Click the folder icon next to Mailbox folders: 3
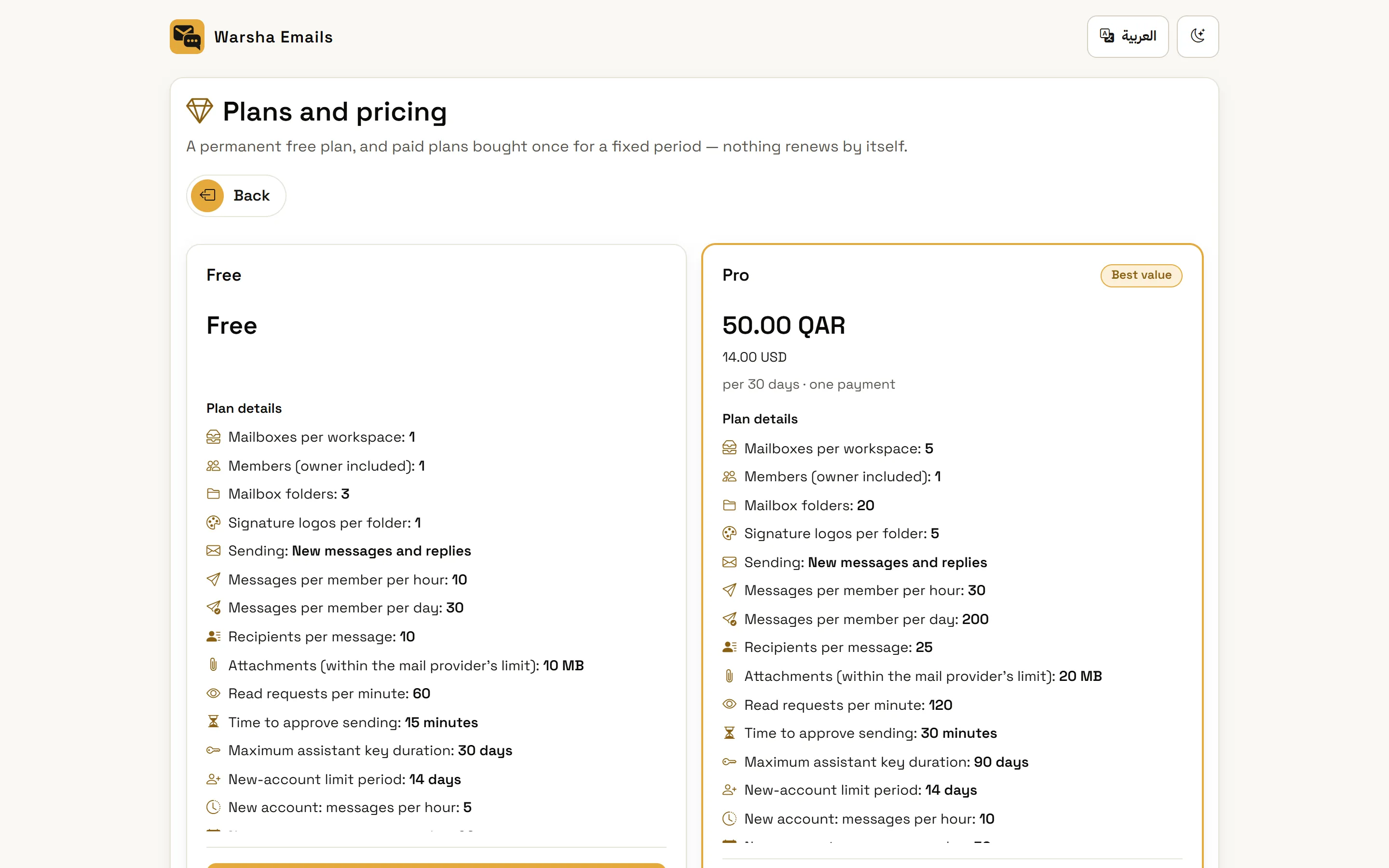 pos(213,494)
